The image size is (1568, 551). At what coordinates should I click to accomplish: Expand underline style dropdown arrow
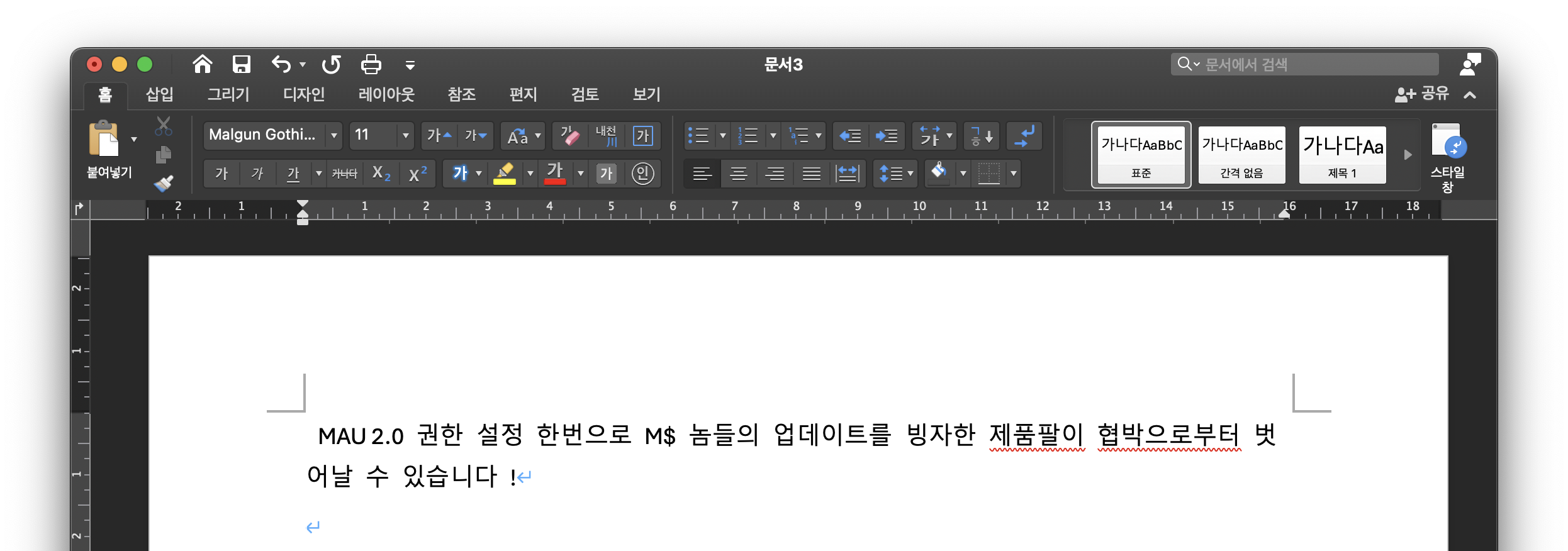coord(319,173)
